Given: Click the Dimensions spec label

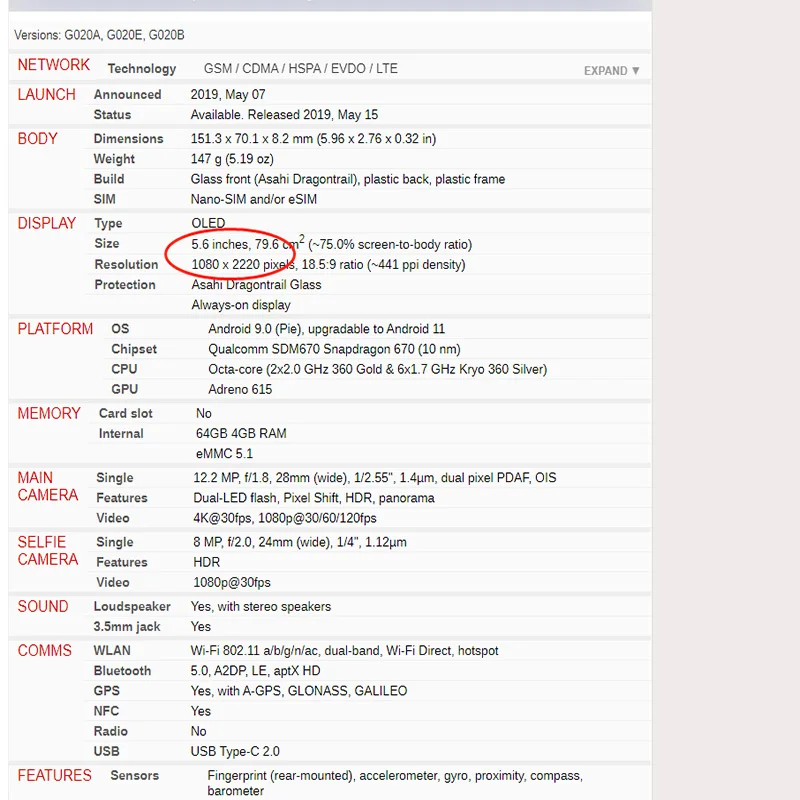Looking at the screenshot, I should coord(129,139).
